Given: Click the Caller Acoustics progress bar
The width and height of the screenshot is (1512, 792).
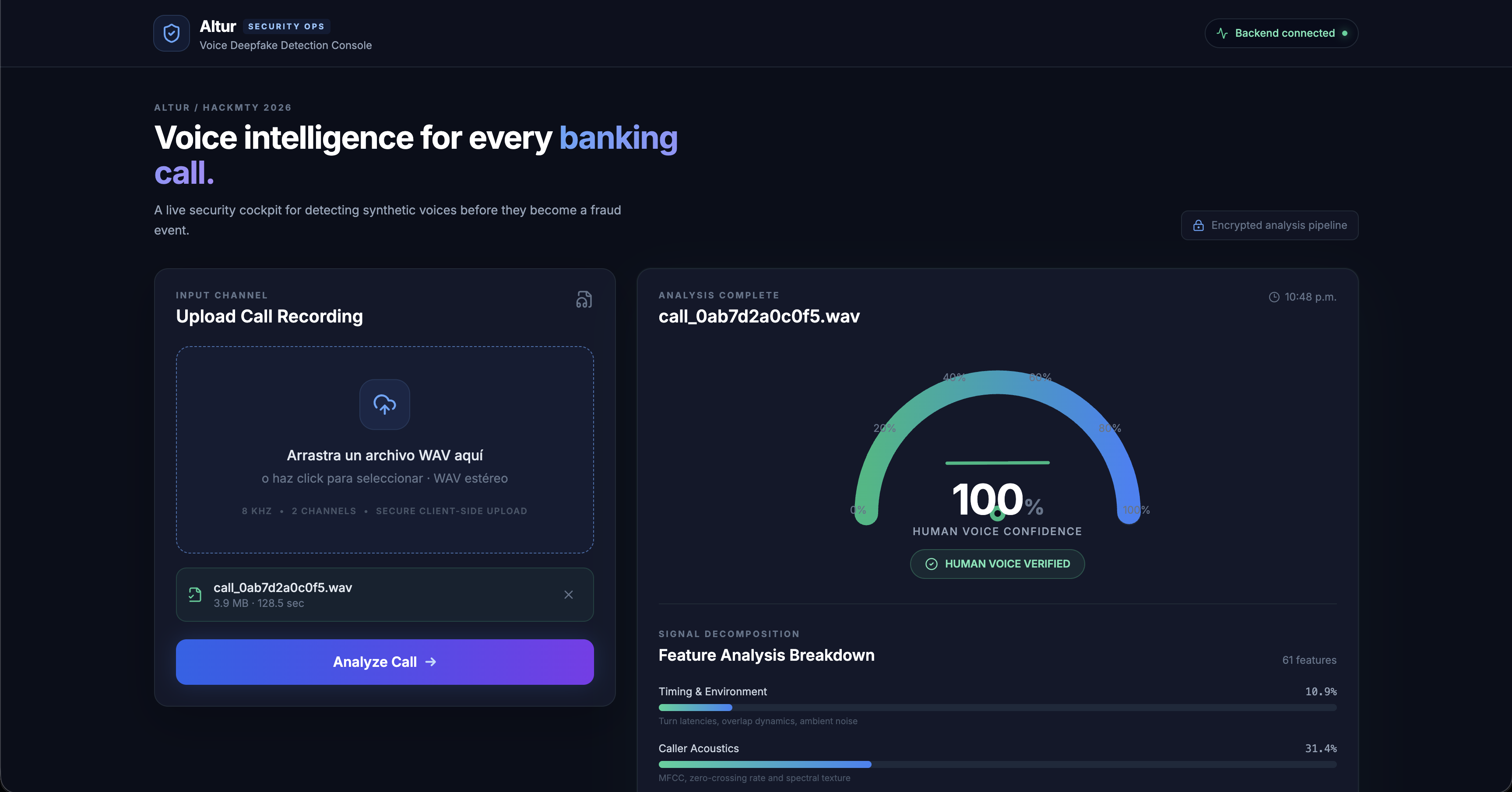Looking at the screenshot, I should 997,764.
